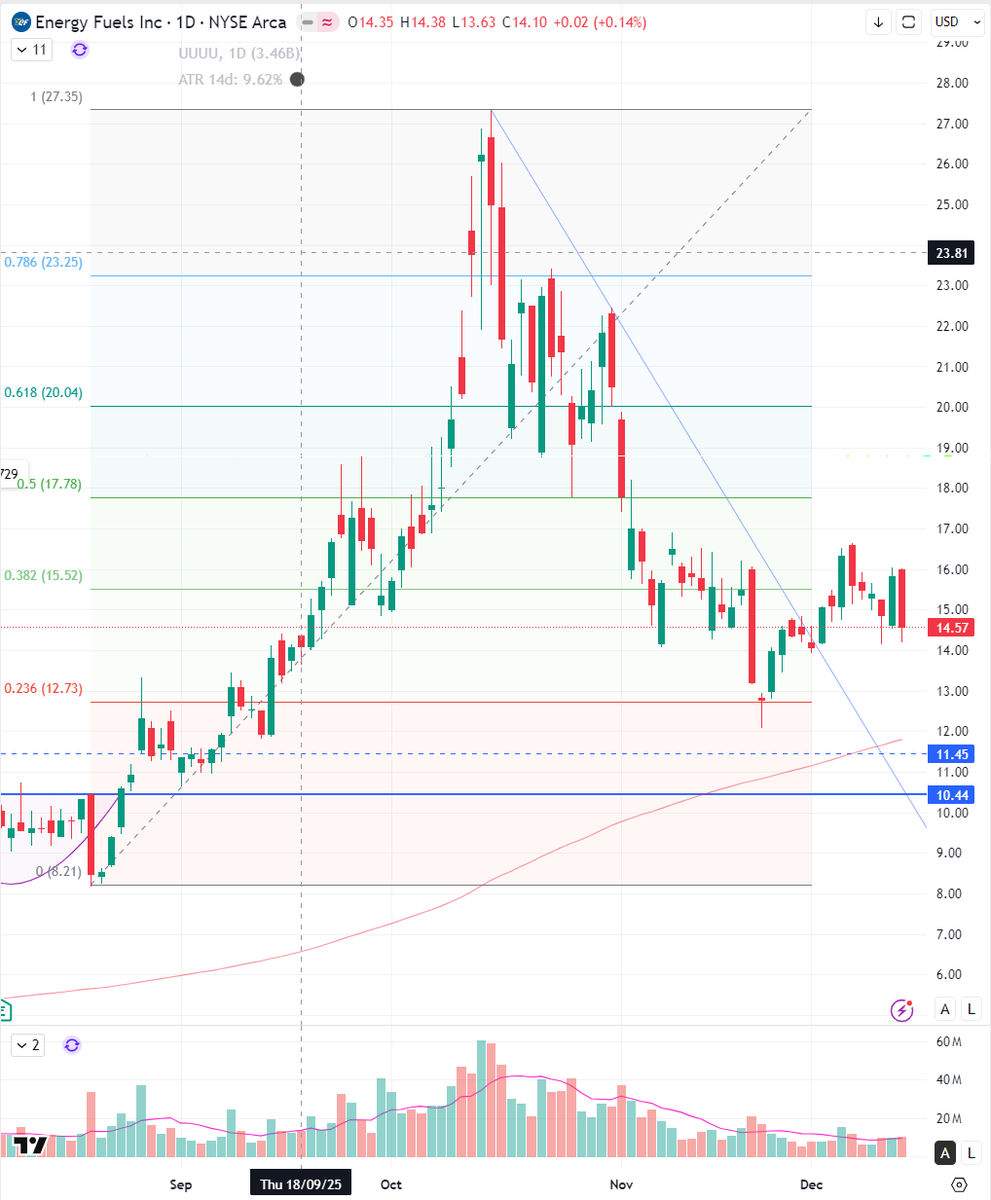The image size is (991, 1200).
Task: Click Fibonacci level label 0.618 (20.04)
Action: 43,393
